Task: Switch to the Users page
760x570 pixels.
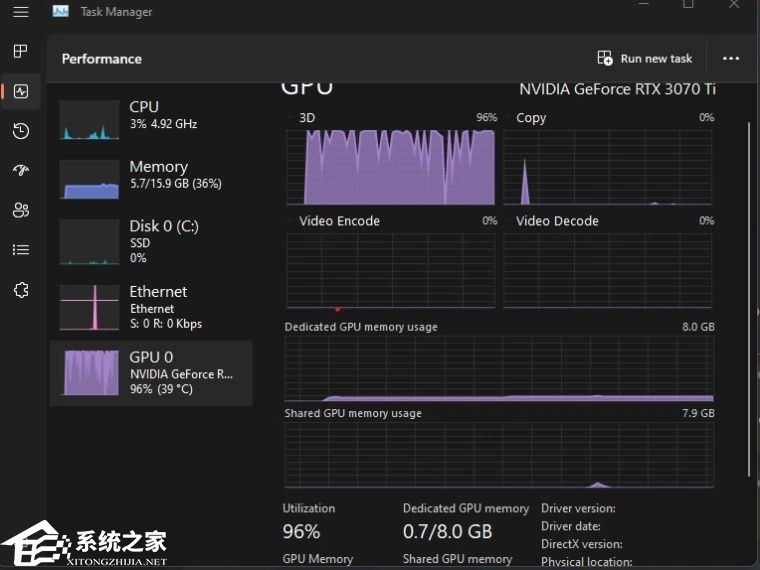Action: tap(20, 210)
